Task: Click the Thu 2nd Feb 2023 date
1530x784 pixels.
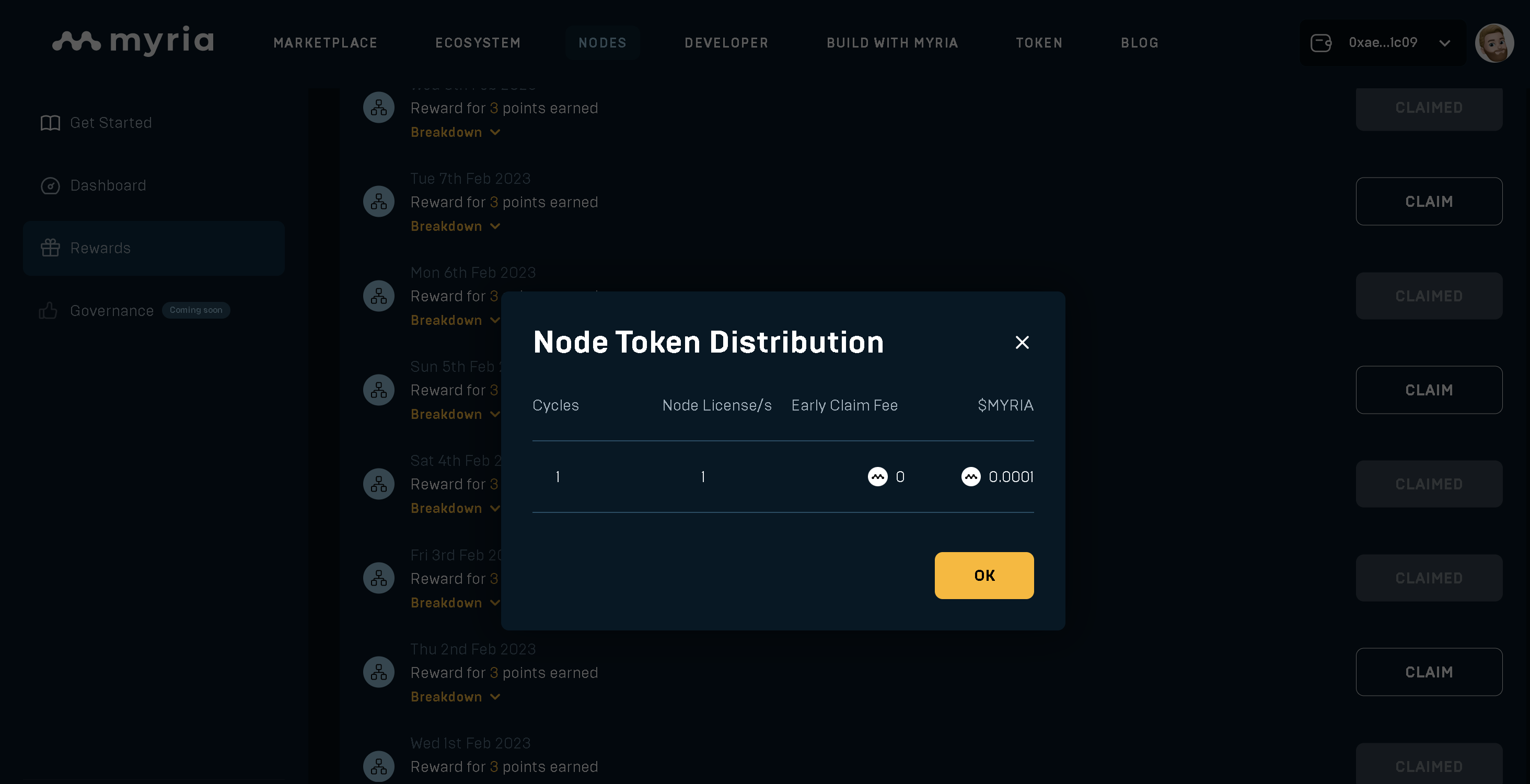Action: coord(473,649)
